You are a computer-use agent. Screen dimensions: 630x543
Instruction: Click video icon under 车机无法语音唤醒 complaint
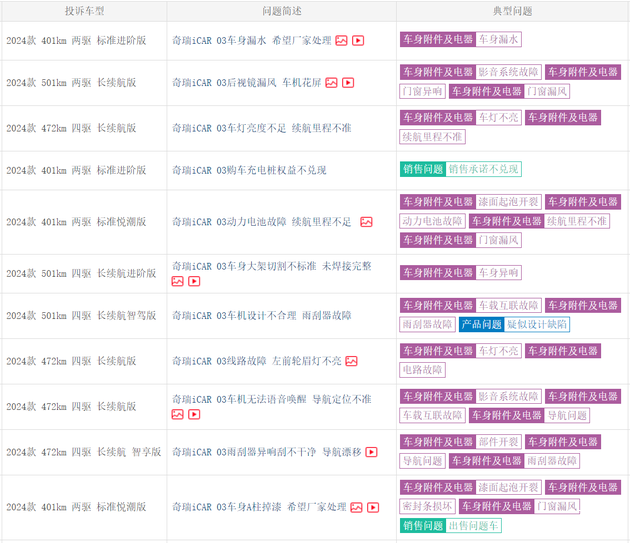tap(194, 414)
